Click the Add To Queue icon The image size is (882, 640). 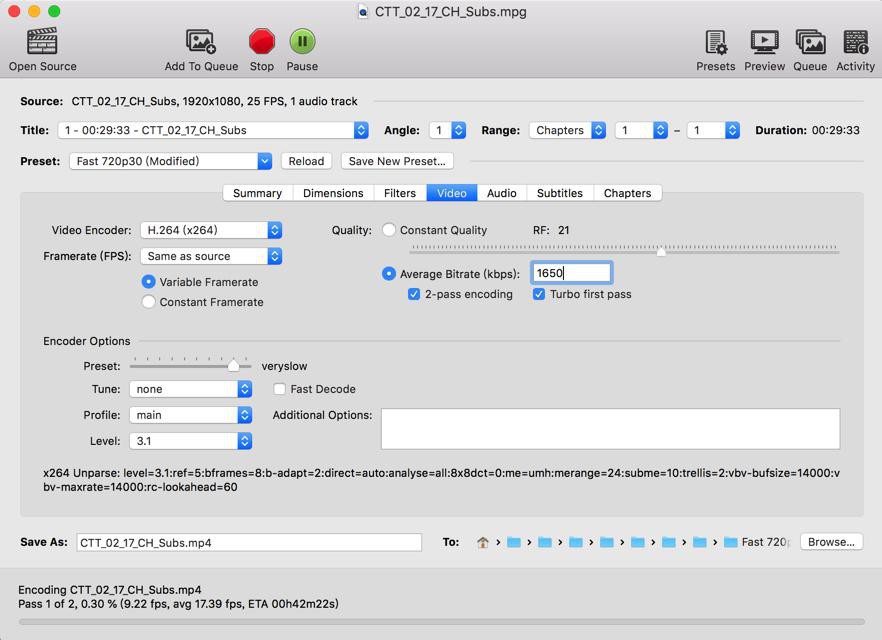click(x=201, y=41)
